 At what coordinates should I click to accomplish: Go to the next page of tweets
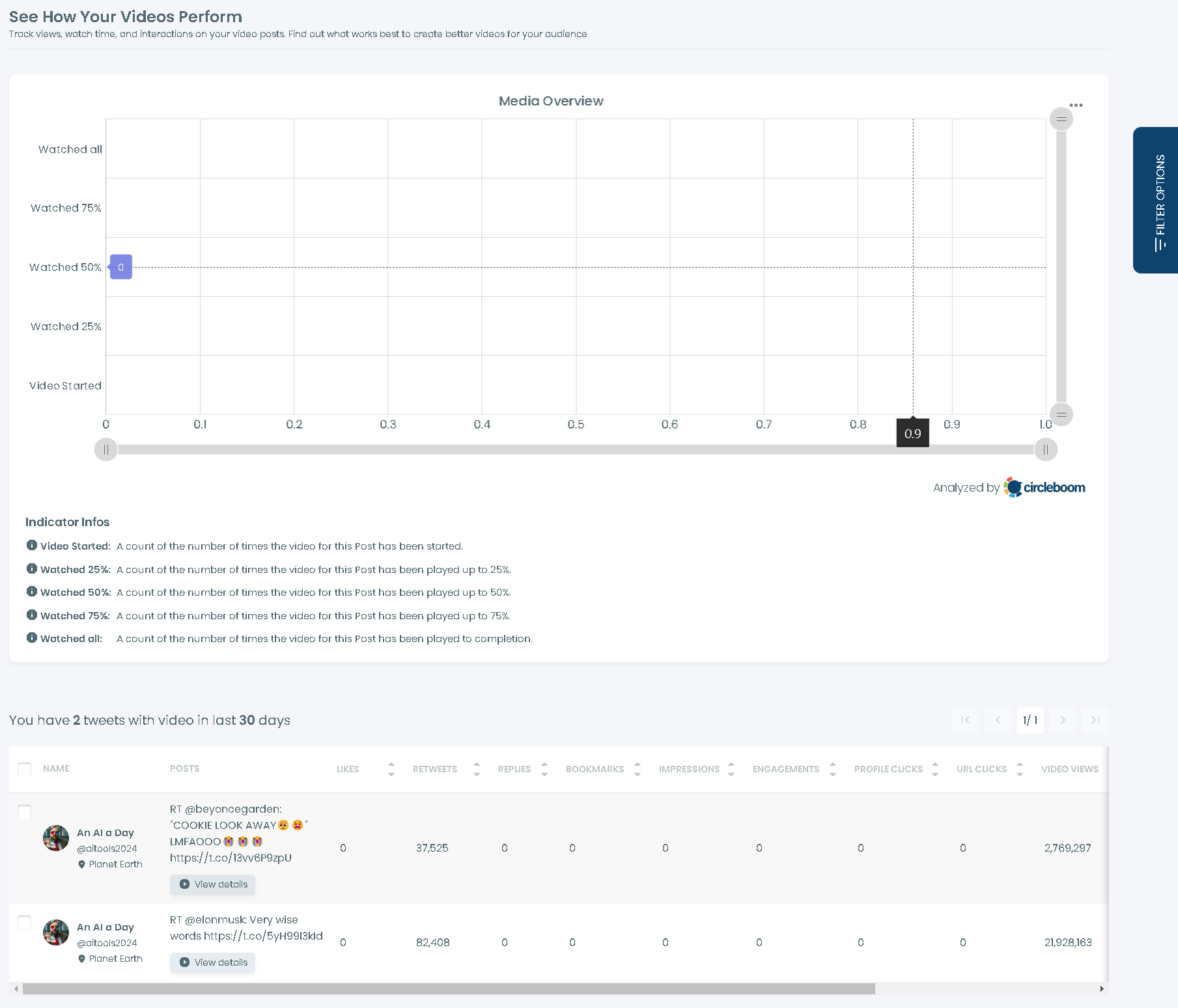[x=1063, y=720]
